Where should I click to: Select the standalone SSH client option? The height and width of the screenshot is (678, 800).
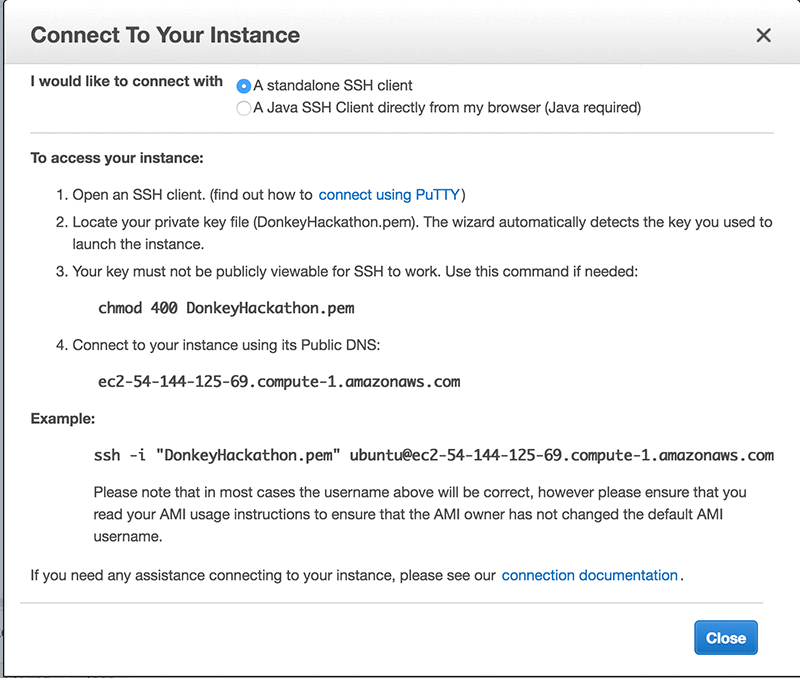(x=244, y=86)
